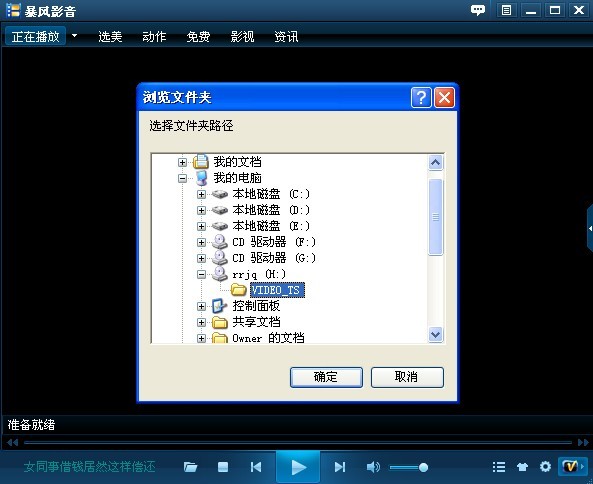Image resolution: width=593 pixels, height=484 pixels.
Task: Open the dropdown arrow next to 正在播放
Action: point(75,36)
